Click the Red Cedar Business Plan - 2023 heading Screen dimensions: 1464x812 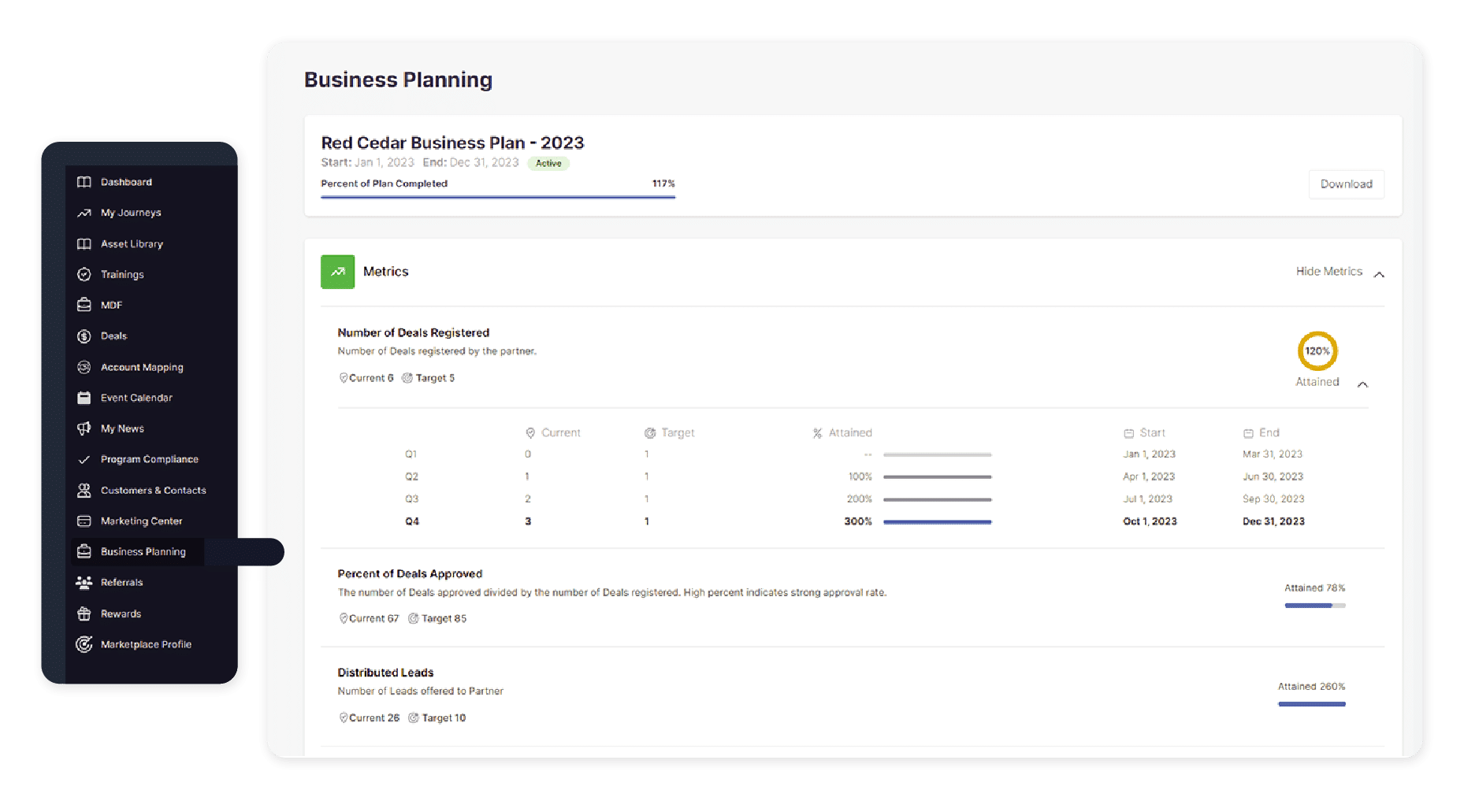[452, 143]
